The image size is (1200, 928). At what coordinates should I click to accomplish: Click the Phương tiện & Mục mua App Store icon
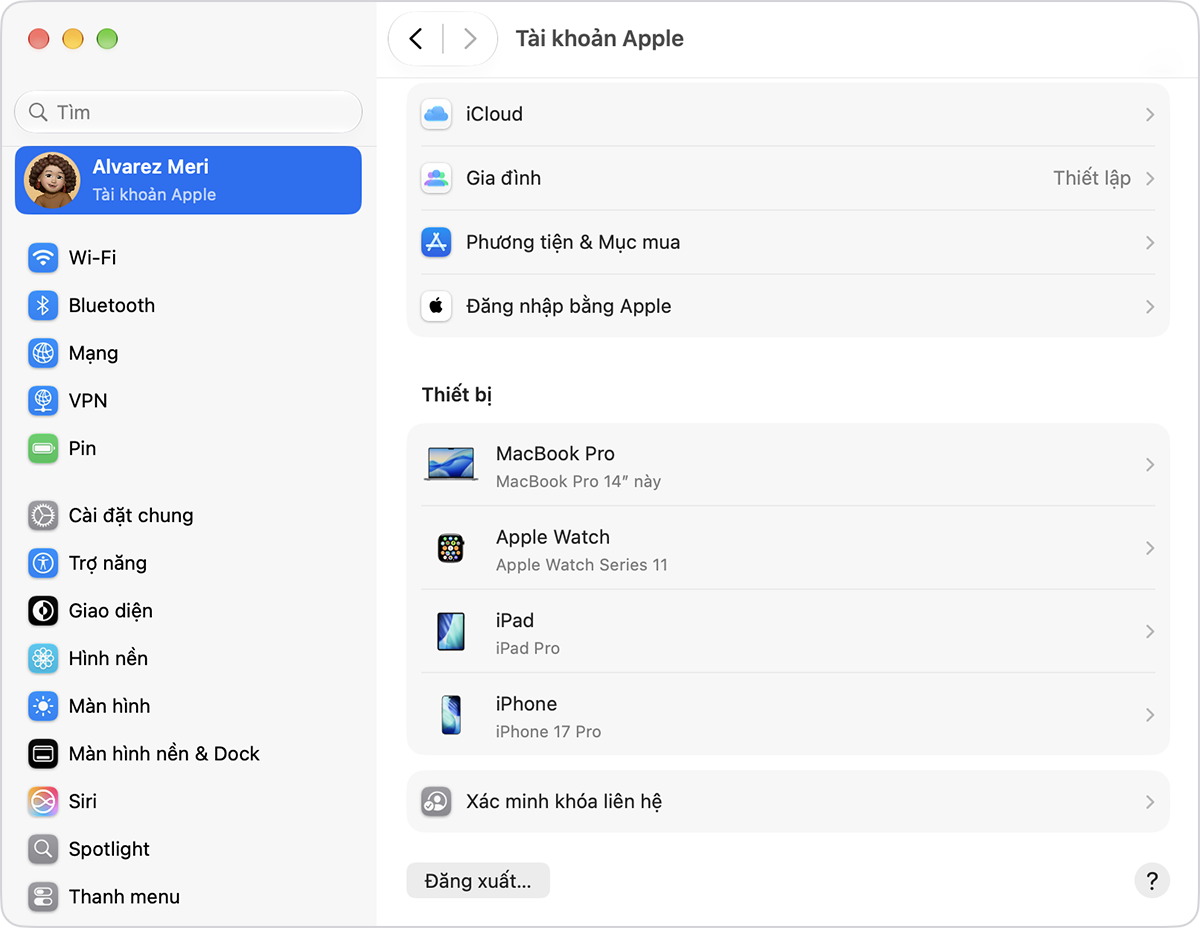click(436, 242)
